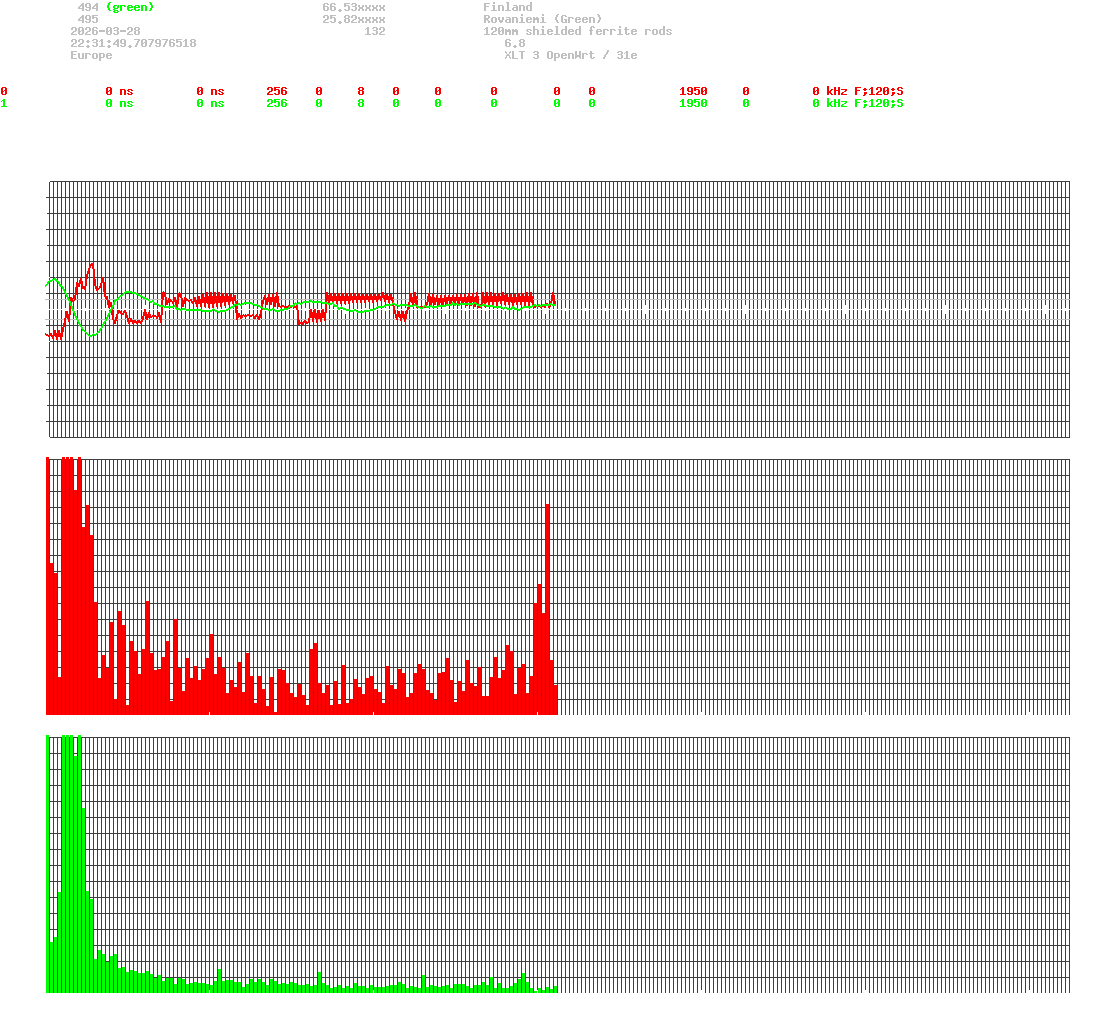Select the timestamp 22:31:49.707976518
Viewport: 1095px width, 1015px height.
(133, 43)
